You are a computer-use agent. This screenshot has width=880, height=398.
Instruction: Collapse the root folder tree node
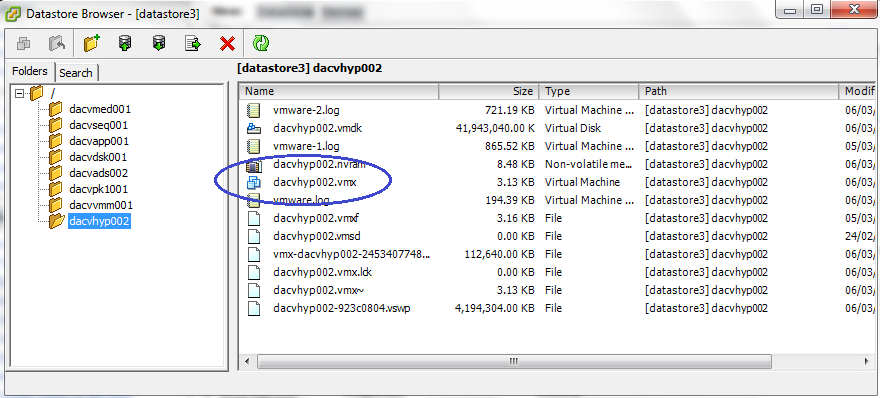[x=20, y=93]
